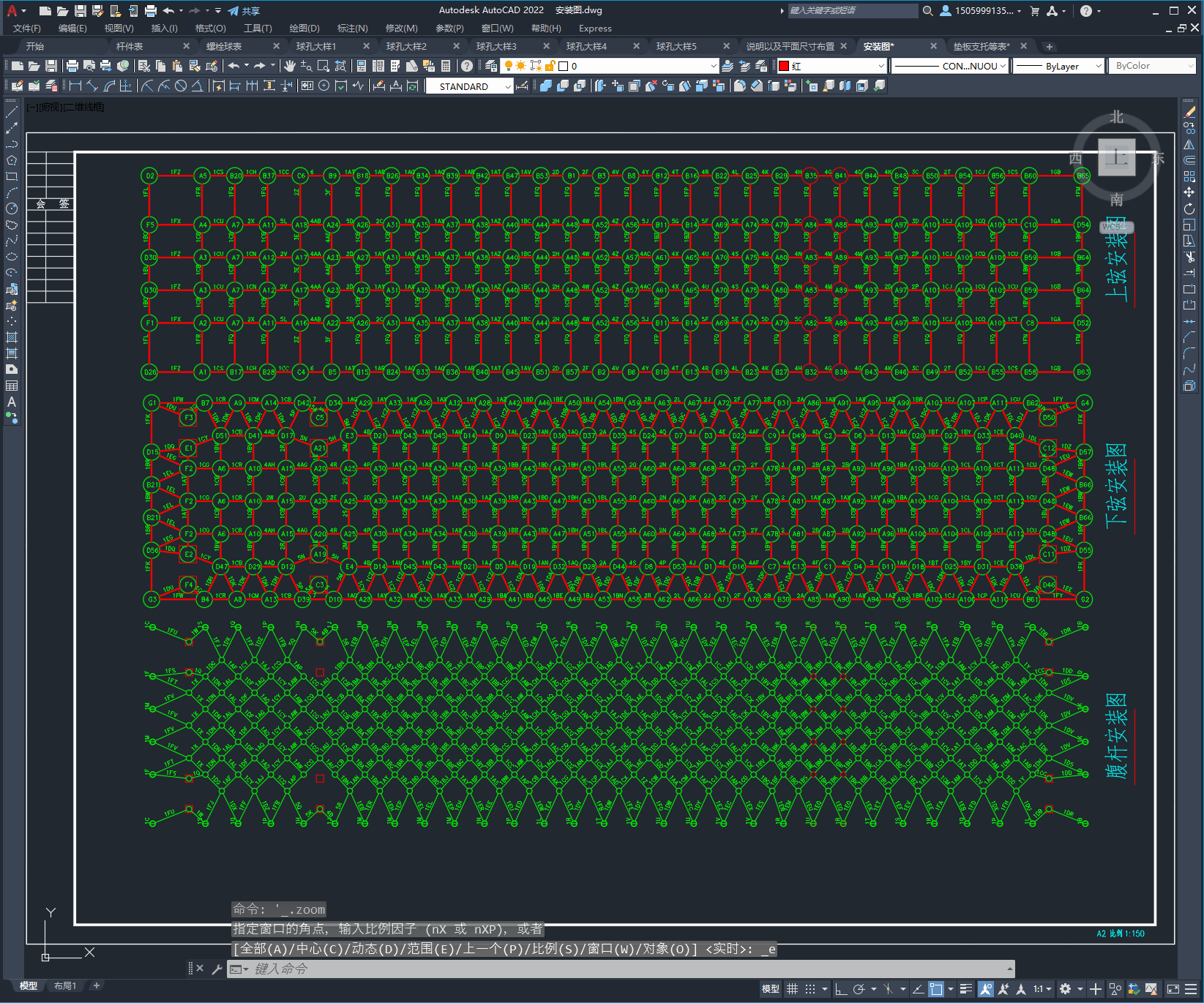Click the red color swatch in color control
1204x1003 pixels.
tap(784, 66)
